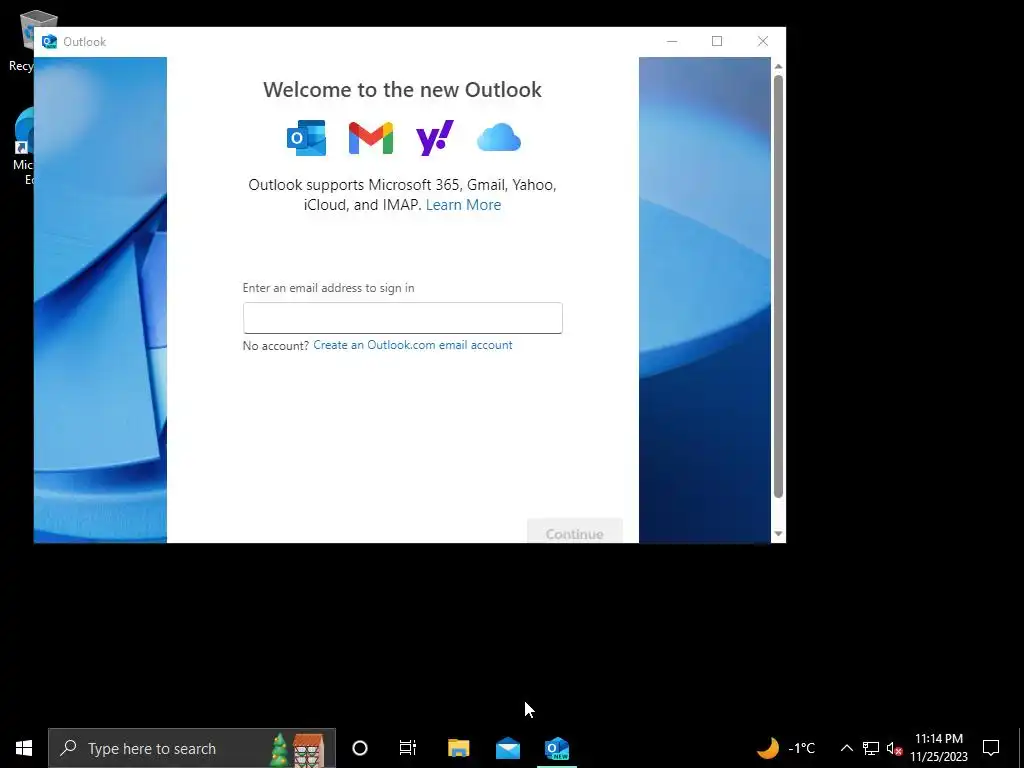Viewport: 1024px width, 768px height.
Task: Open Cortana circle icon on taskbar
Action: point(360,748)
